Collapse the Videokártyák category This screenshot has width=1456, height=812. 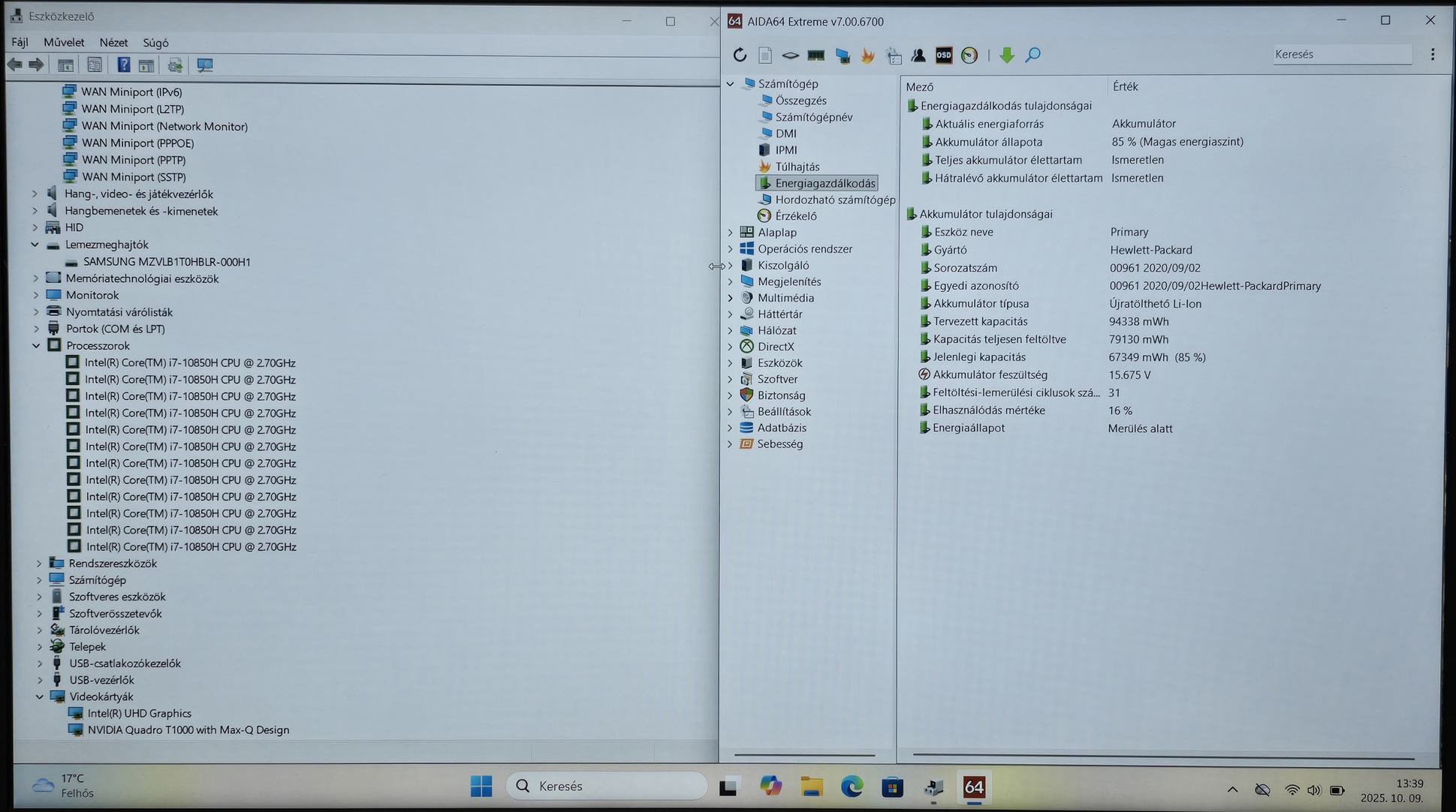click(x=40, y=696)
